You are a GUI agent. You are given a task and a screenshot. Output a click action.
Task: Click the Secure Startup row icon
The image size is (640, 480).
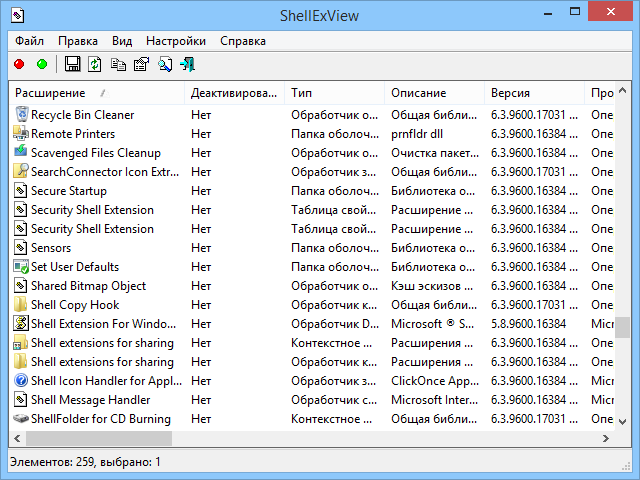[x=20, y=191]
